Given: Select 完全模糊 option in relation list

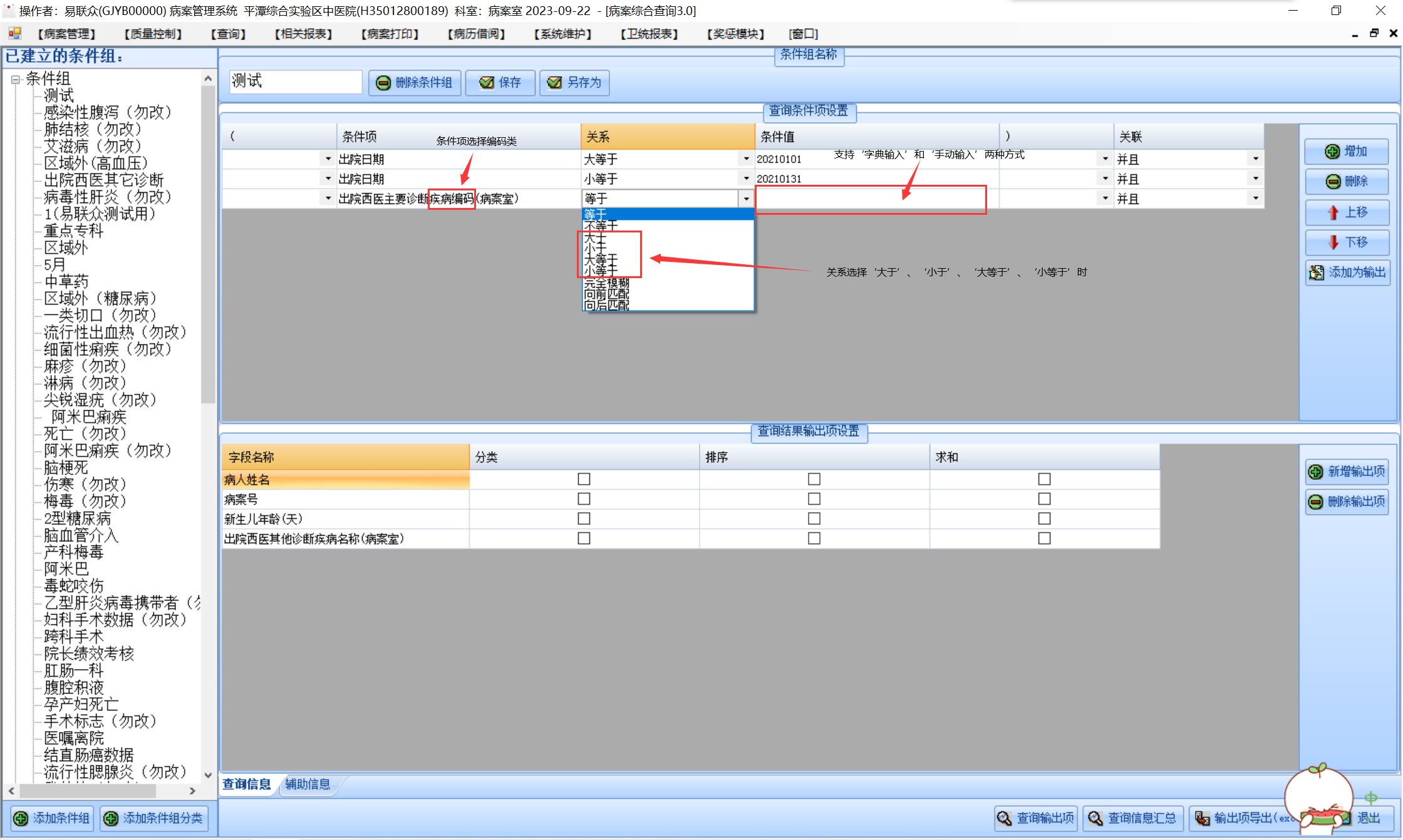Looking at the screenshot, I should pyautogui.click(x=606, y=283).
